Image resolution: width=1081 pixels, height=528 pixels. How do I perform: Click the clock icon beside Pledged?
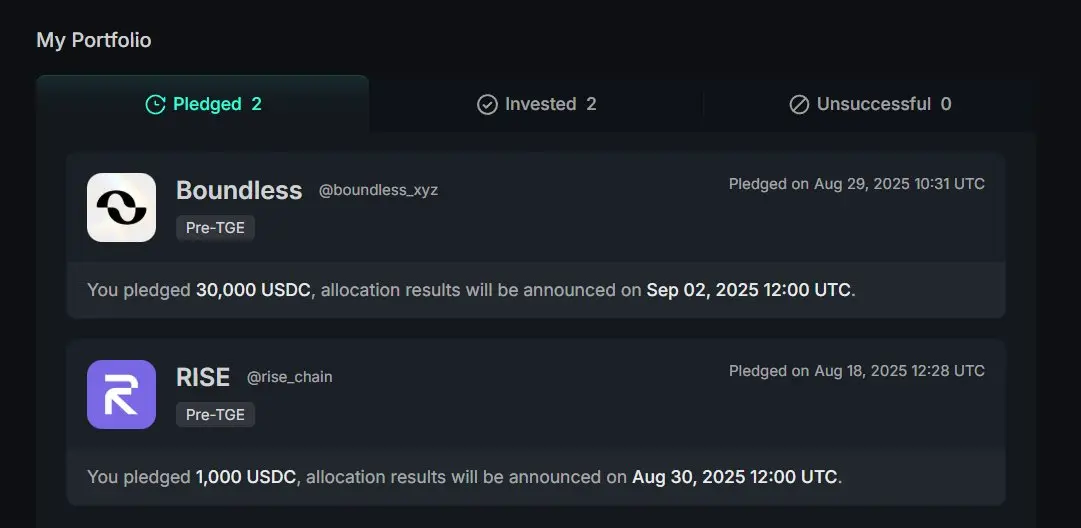[155, 105]
